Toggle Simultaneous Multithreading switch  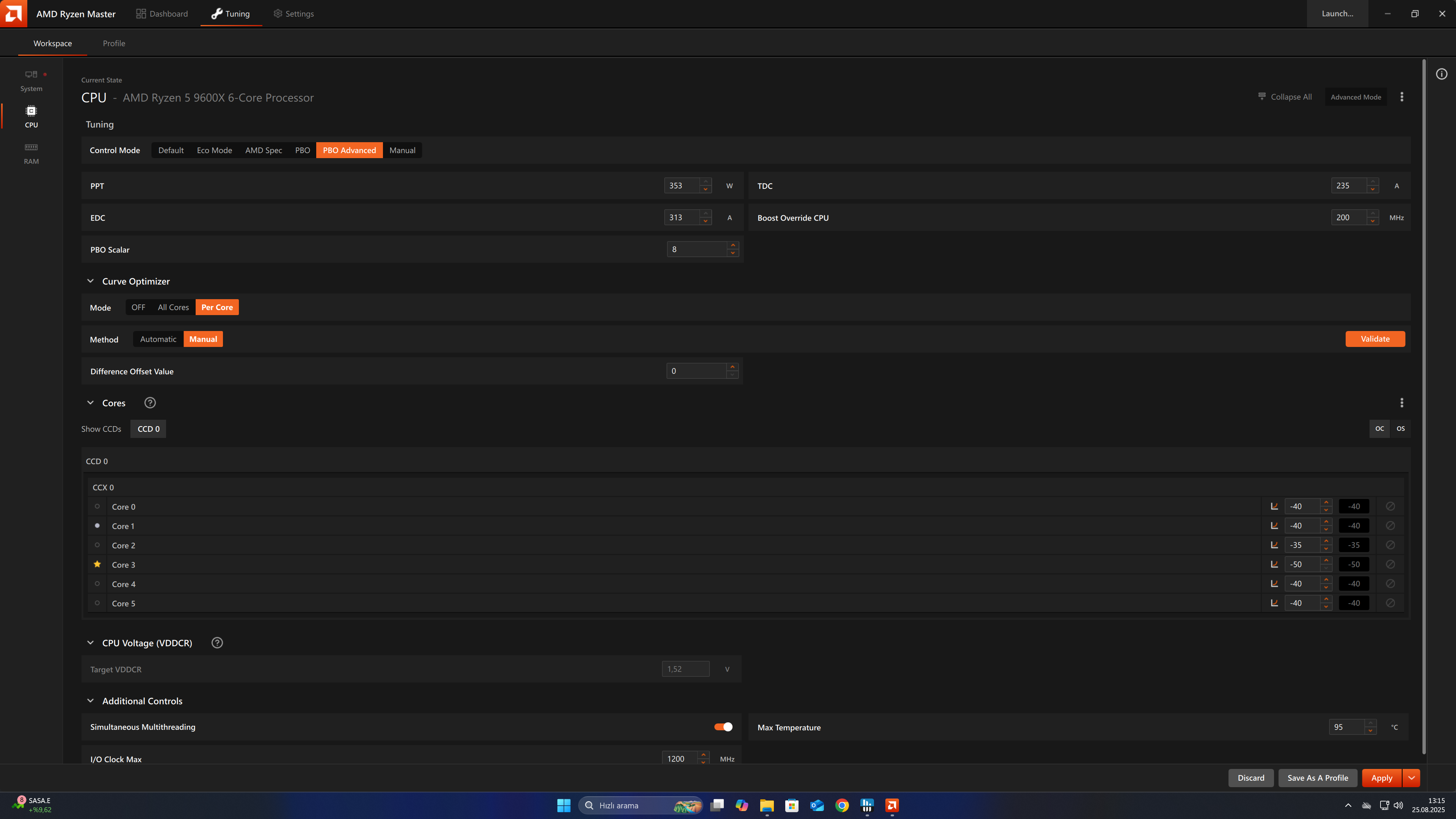tap(723, 727)
